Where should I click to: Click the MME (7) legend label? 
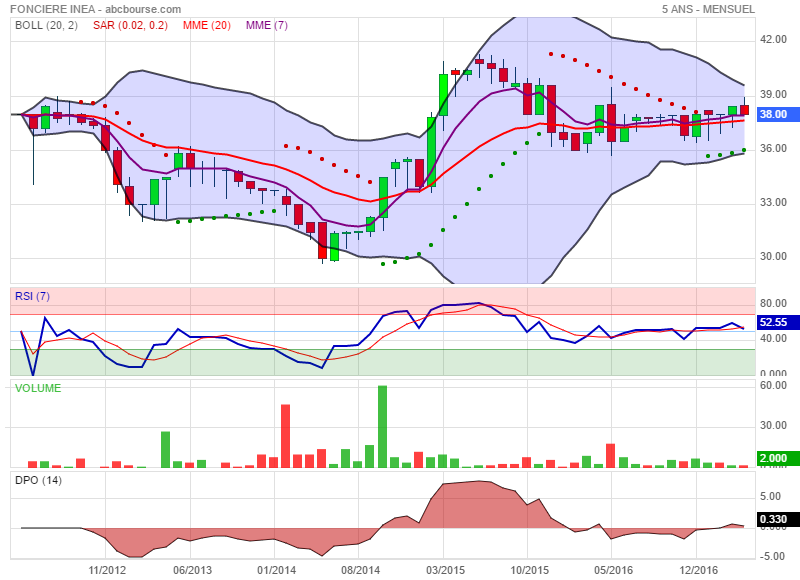(x=267, y=25)
